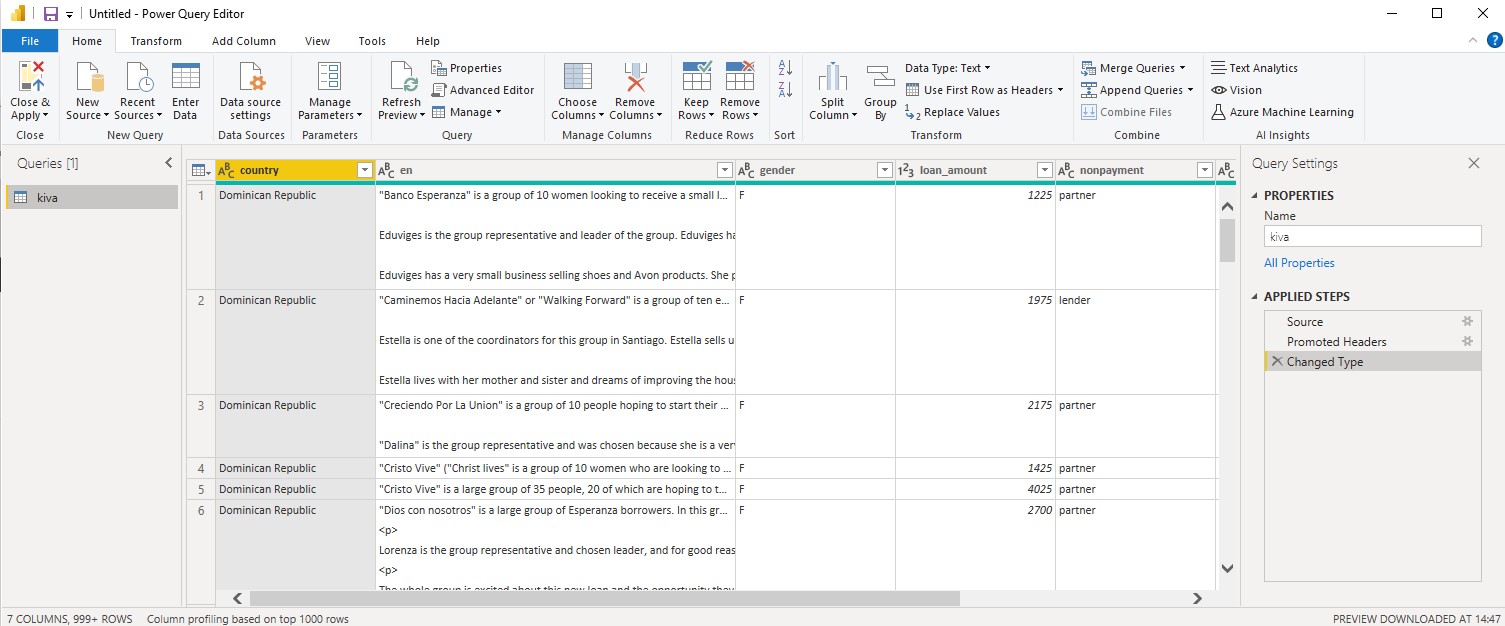Open the New Source menu

coord(88,91)
